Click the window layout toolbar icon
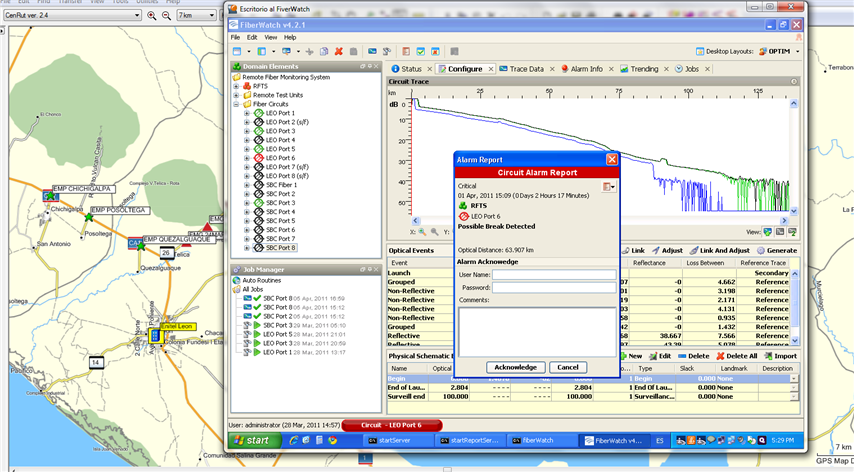 [x=237, y=51]
